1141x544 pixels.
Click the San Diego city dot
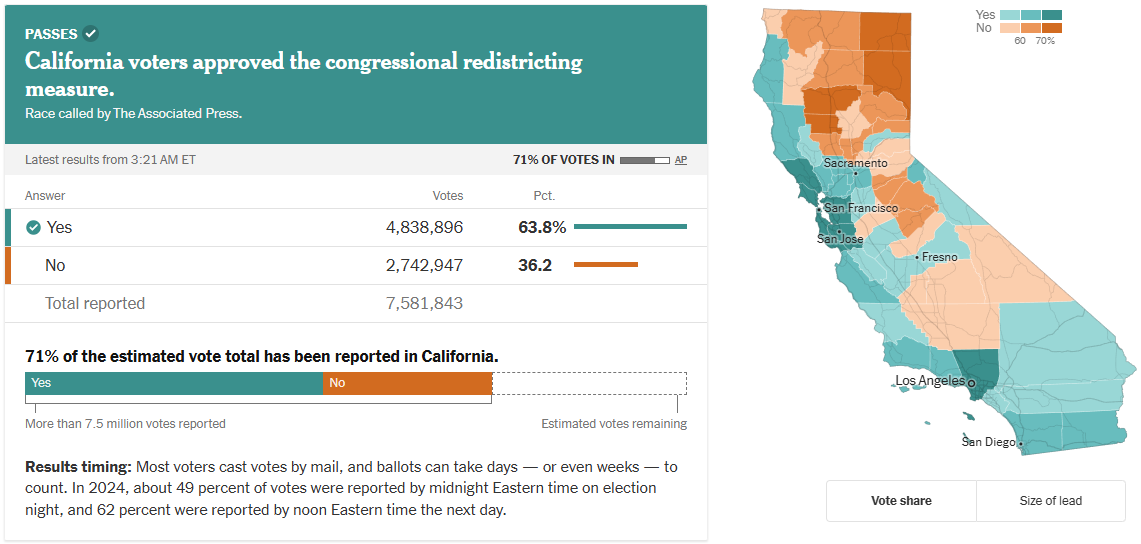tap(1021, 444)
